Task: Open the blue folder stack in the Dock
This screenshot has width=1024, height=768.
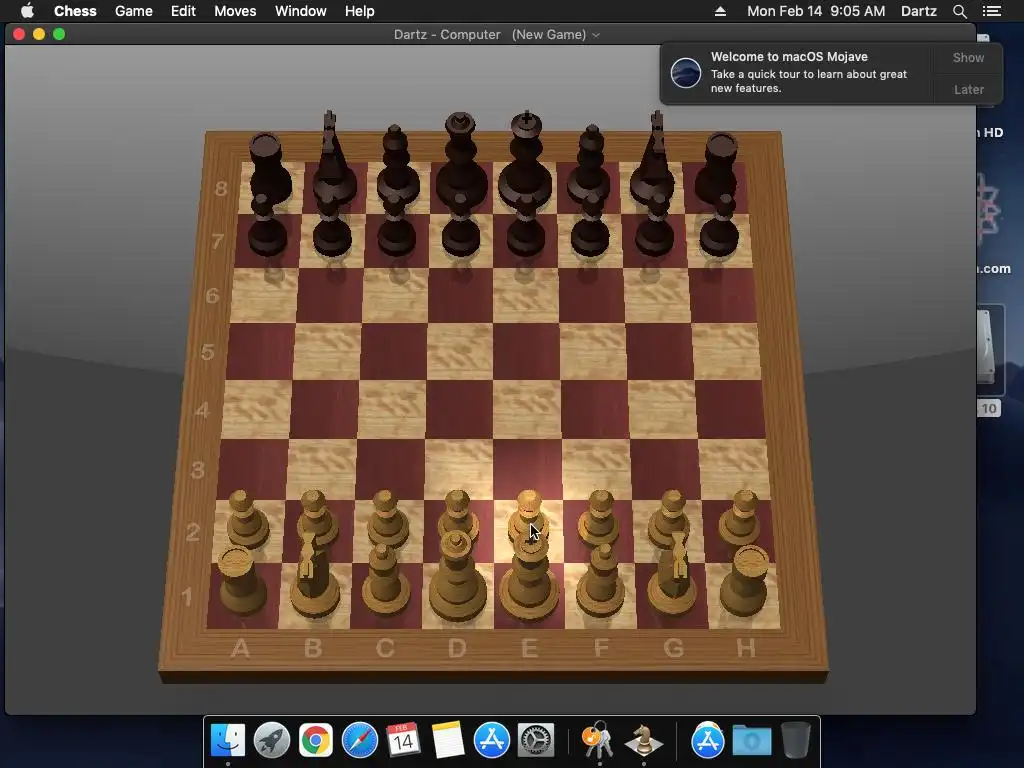Action: [752, 741]
